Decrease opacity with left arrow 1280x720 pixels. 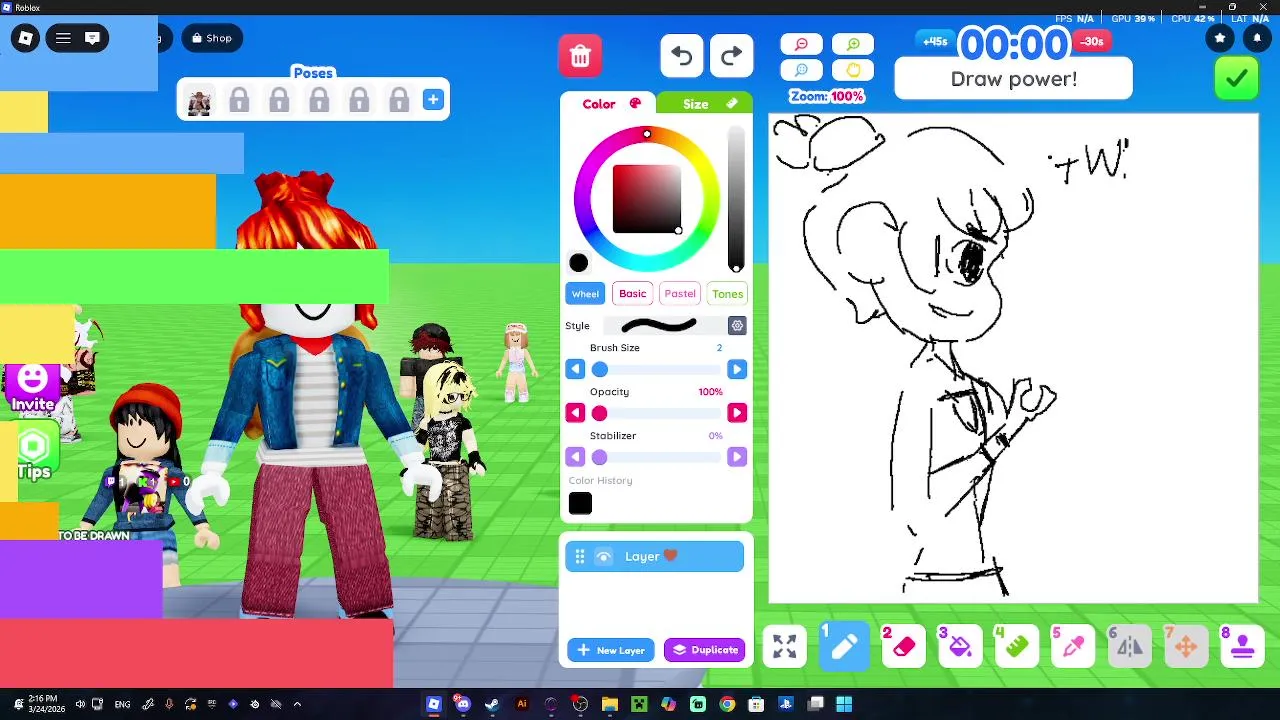[575, 413]
